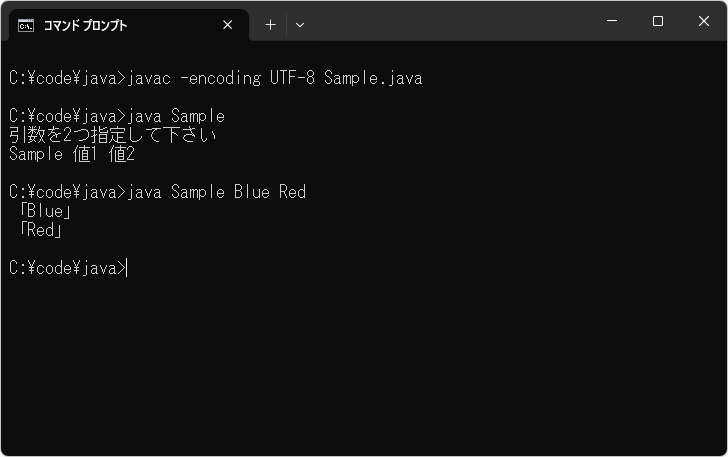Click the empty title bar area
Viewport: 728px width, 457px height.
[450, 21]
